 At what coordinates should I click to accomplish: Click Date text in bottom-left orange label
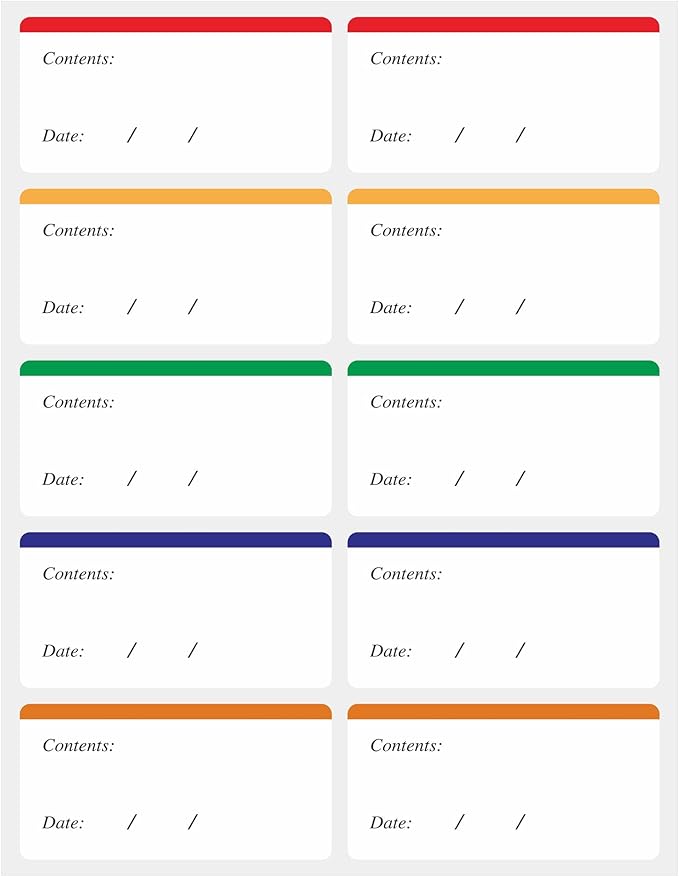point(63,823)
